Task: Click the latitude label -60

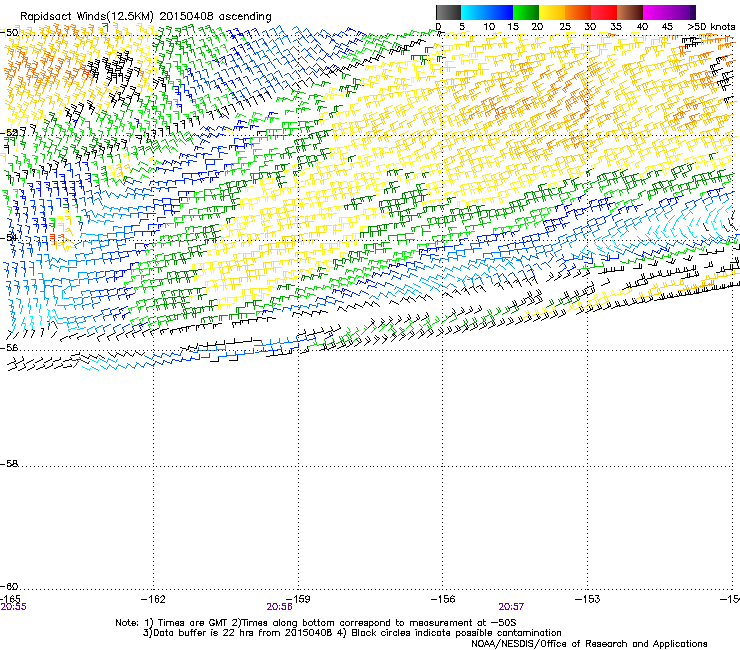Action: [x=9, y=586]
